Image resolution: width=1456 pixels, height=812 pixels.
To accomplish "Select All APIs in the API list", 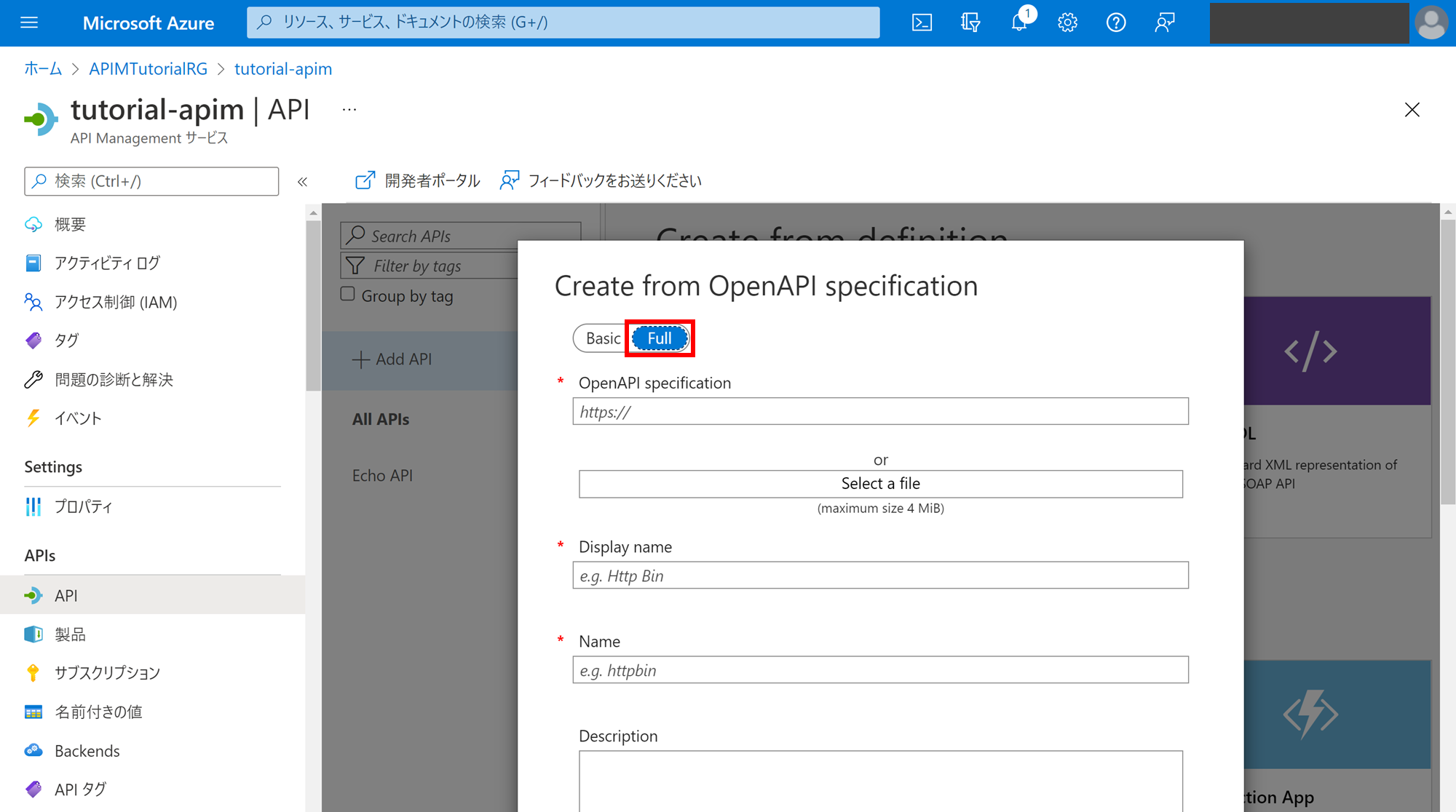I will 380,418.
